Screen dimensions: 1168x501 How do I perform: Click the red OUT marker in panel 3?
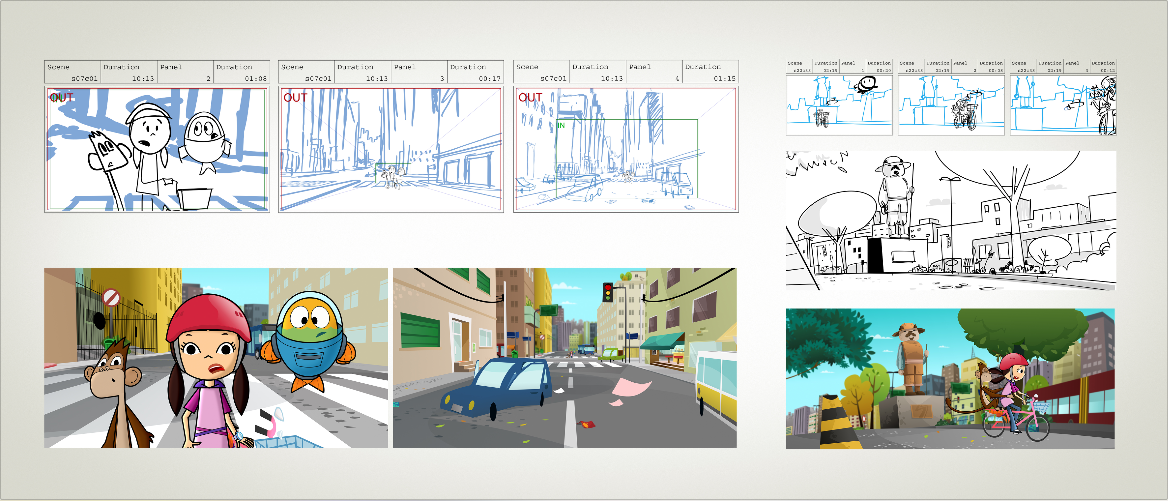[x=295, y=98]
